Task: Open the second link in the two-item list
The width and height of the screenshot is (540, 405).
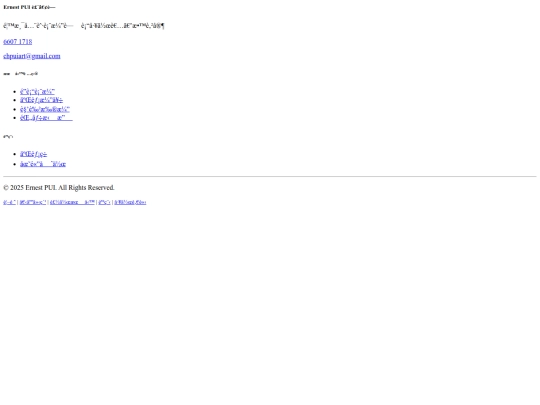Action: pos(43,164)
